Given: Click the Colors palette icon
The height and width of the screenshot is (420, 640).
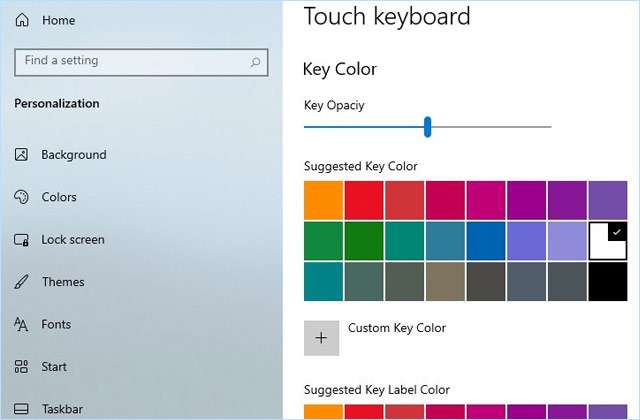Looking at the screenshot, I should coord(22,197).
